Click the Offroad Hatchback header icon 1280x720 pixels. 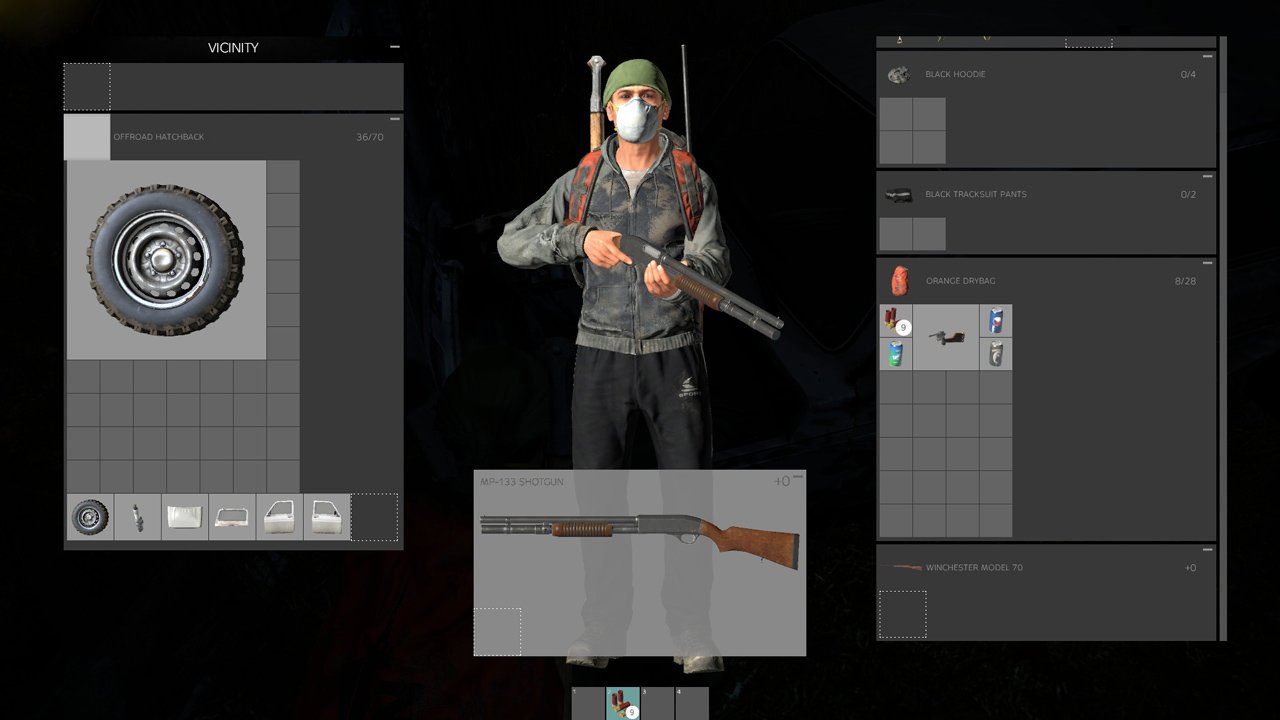click(x=87, y=137)
